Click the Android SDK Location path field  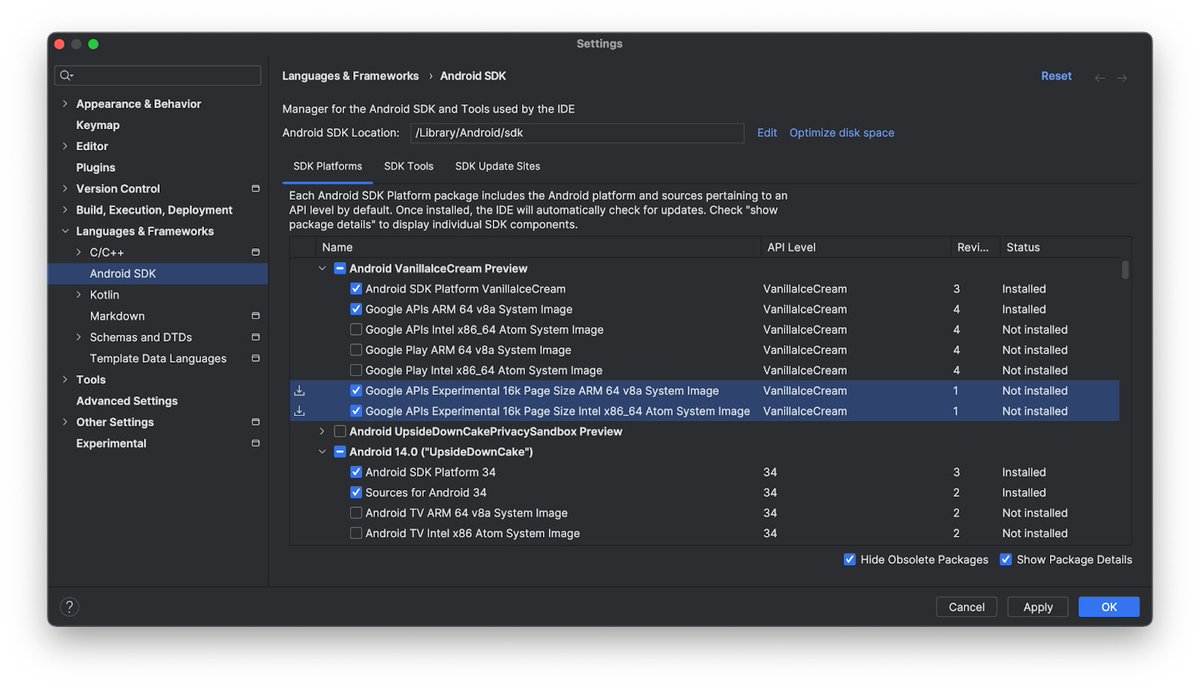(577, 133)
